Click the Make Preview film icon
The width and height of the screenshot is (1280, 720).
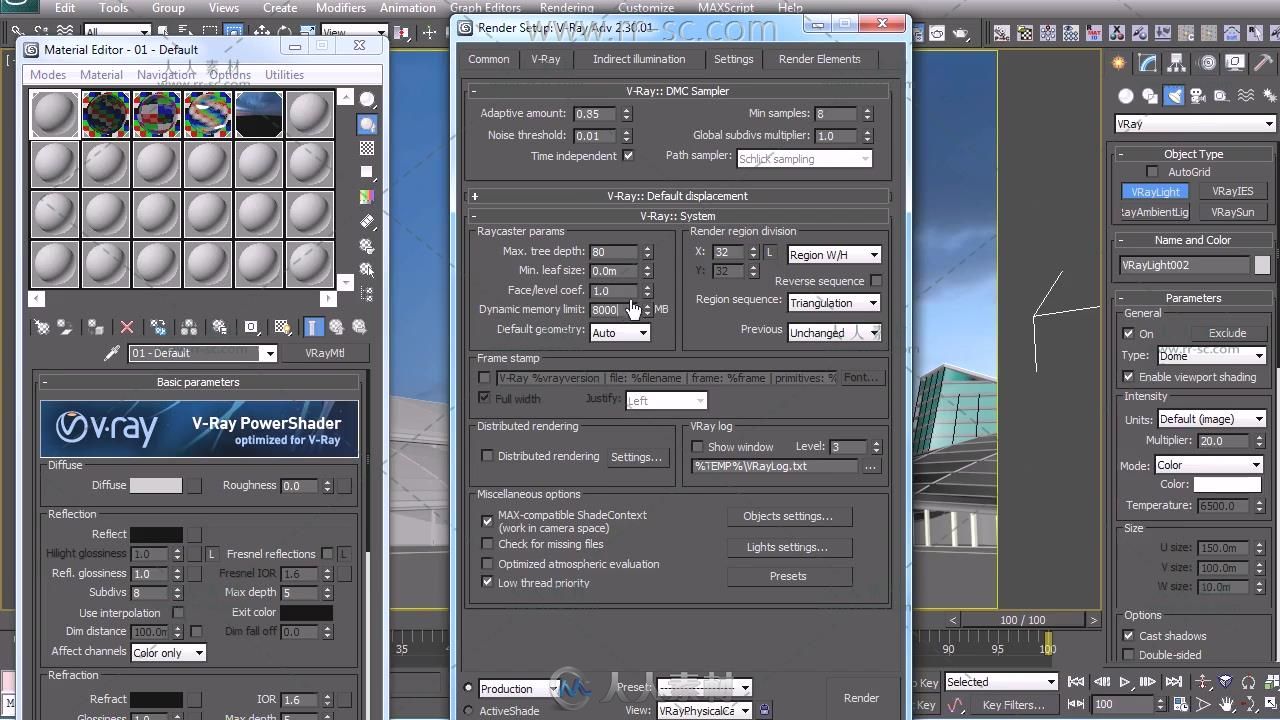(367, 221)
